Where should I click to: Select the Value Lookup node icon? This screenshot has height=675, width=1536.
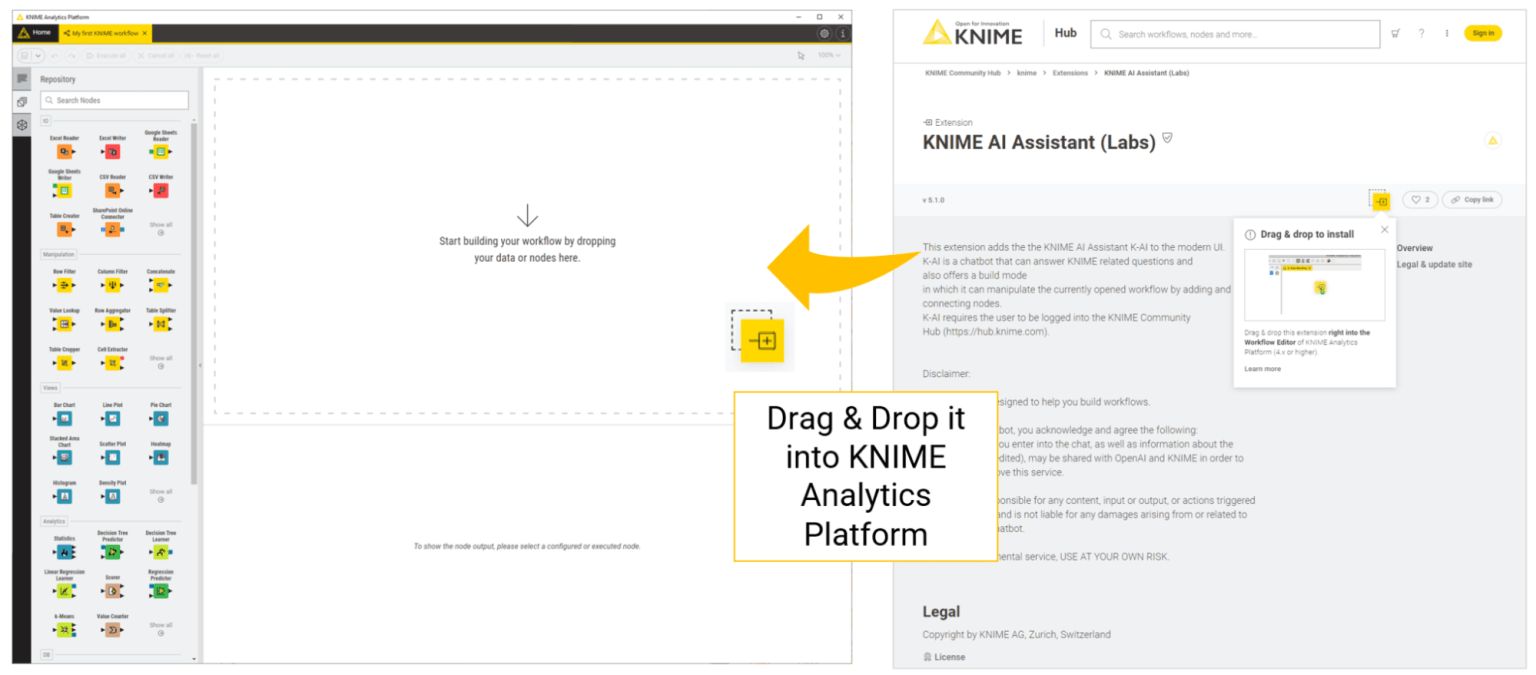(x=64, y=324)
